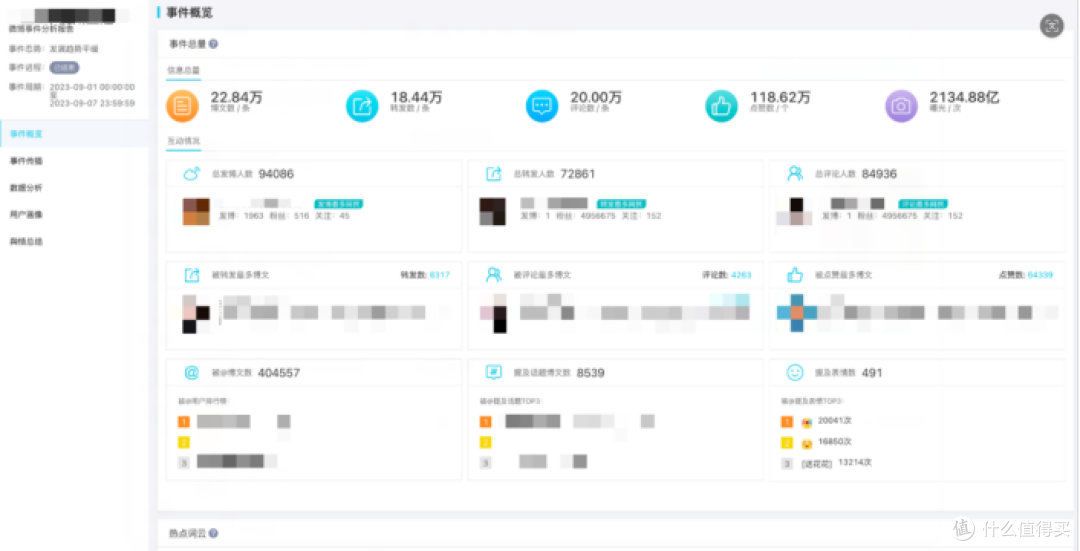Image resolution: width=1080 pixels, height=551 pixels.
Task: Click the share icon beside 72861
Action: click(494, 174)
